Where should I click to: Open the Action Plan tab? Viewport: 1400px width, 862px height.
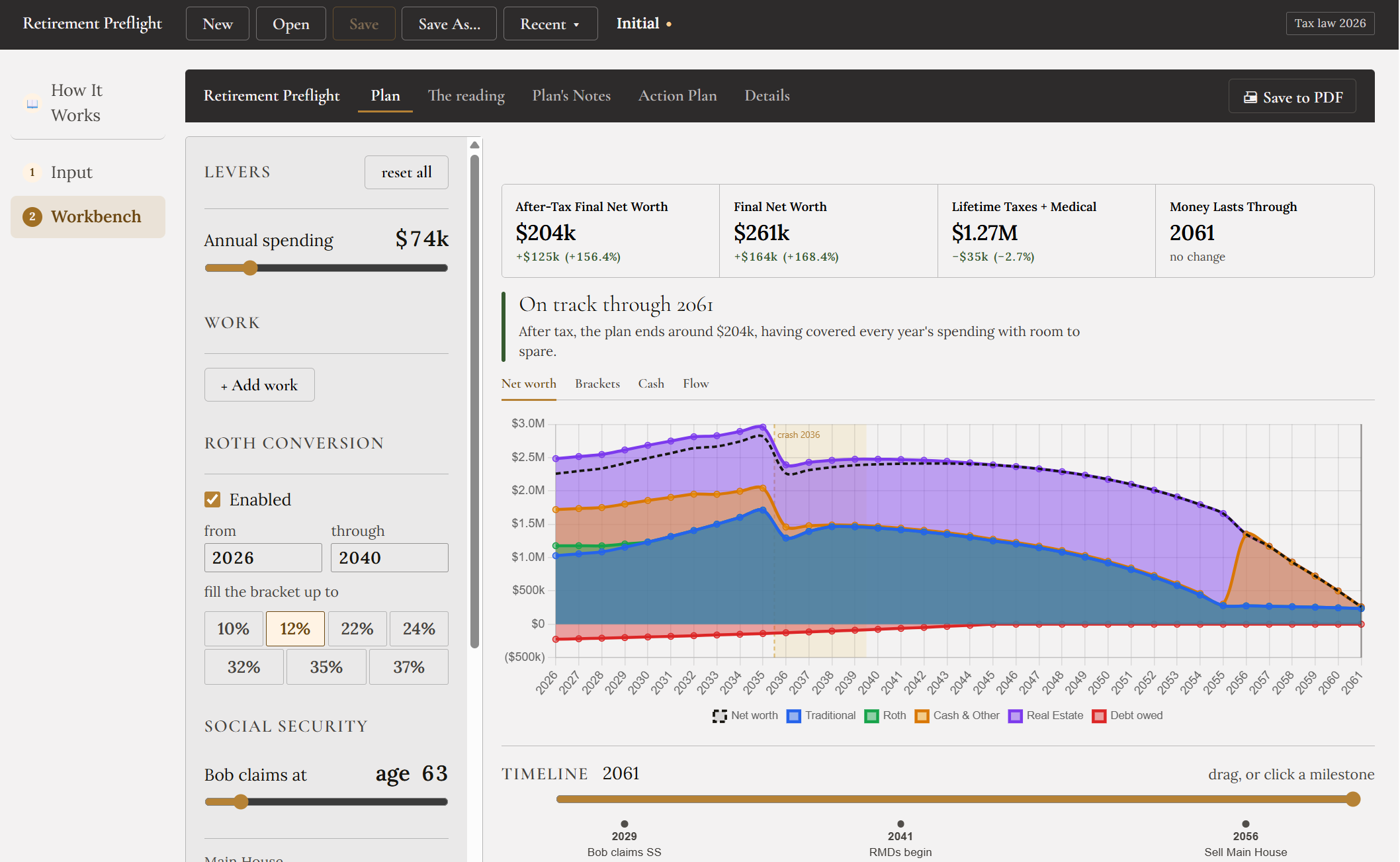(678, 96)
